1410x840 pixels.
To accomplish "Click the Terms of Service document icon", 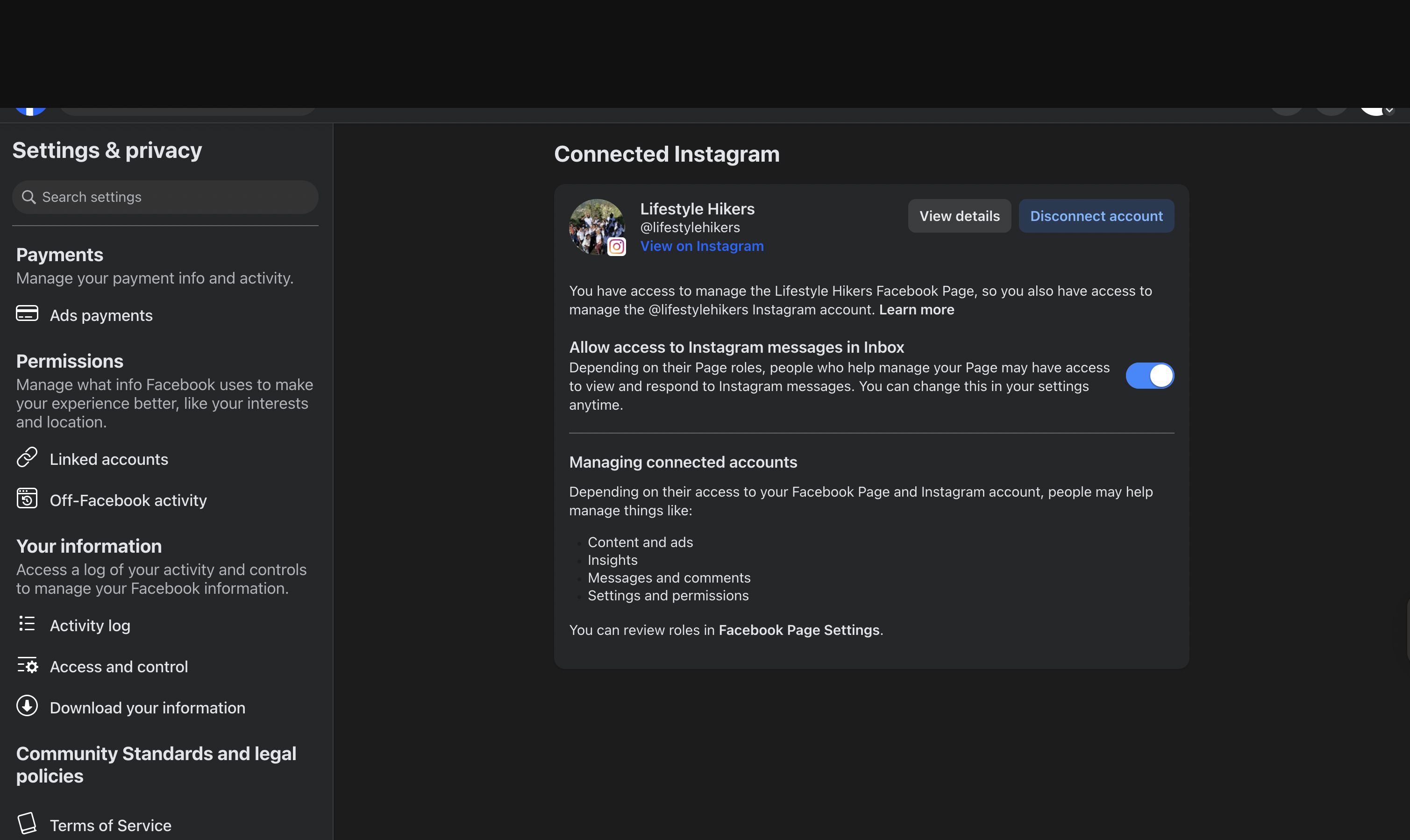I will coord(27,824).
